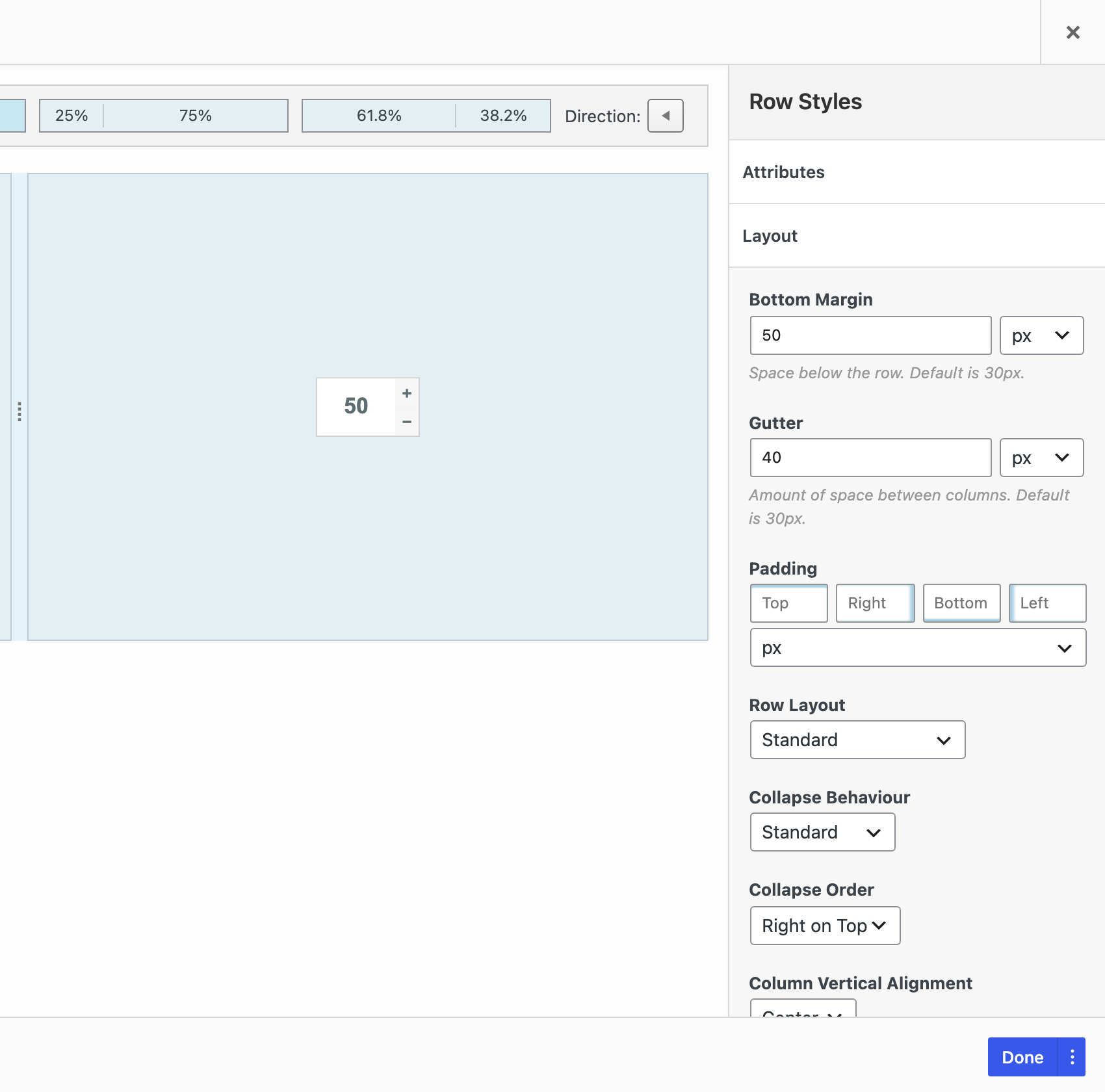
Task: Close the row editor dialog
Action: click(x=1072, y=32)
